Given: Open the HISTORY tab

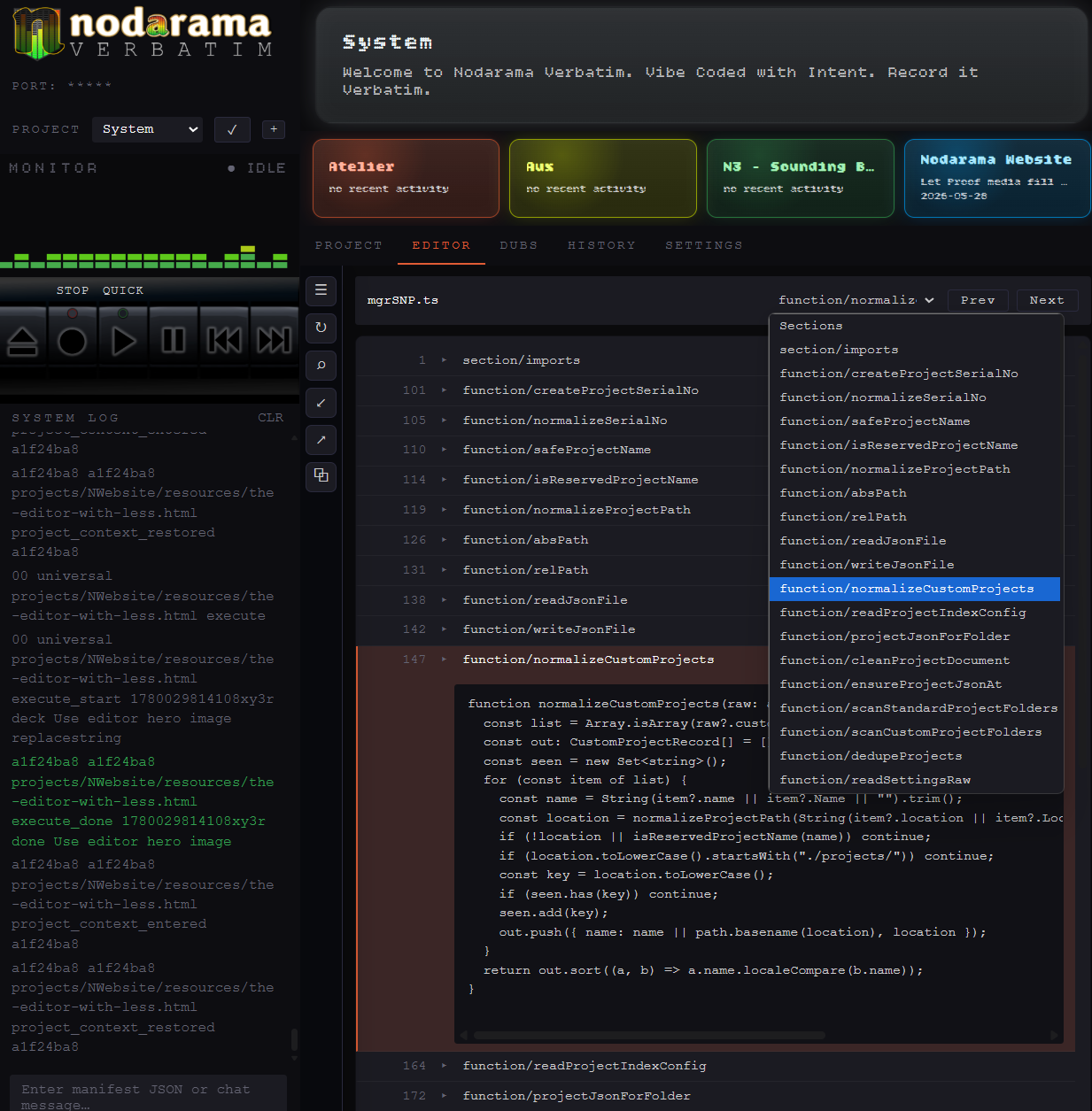Looking at the screenshot, I should (601, 245).
